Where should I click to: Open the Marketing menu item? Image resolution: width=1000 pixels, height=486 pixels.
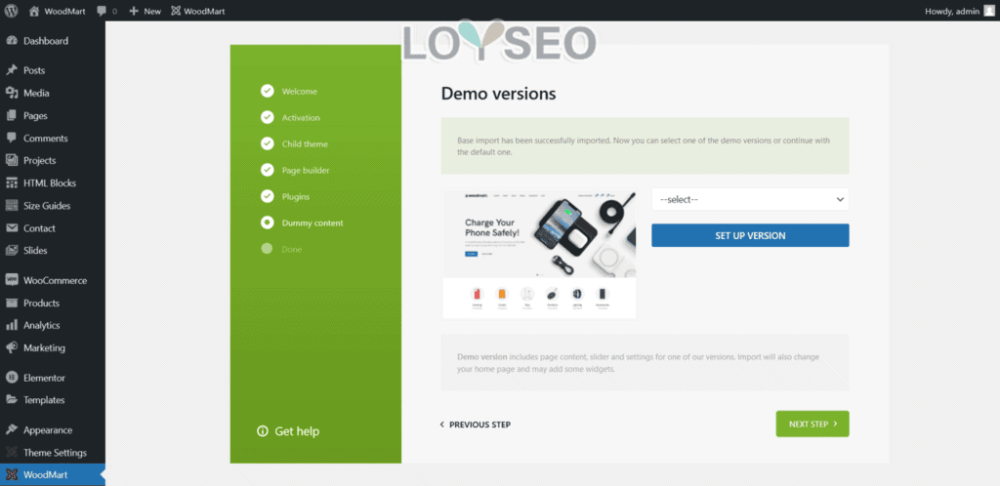pyautogui.click(x=52, y=348)
